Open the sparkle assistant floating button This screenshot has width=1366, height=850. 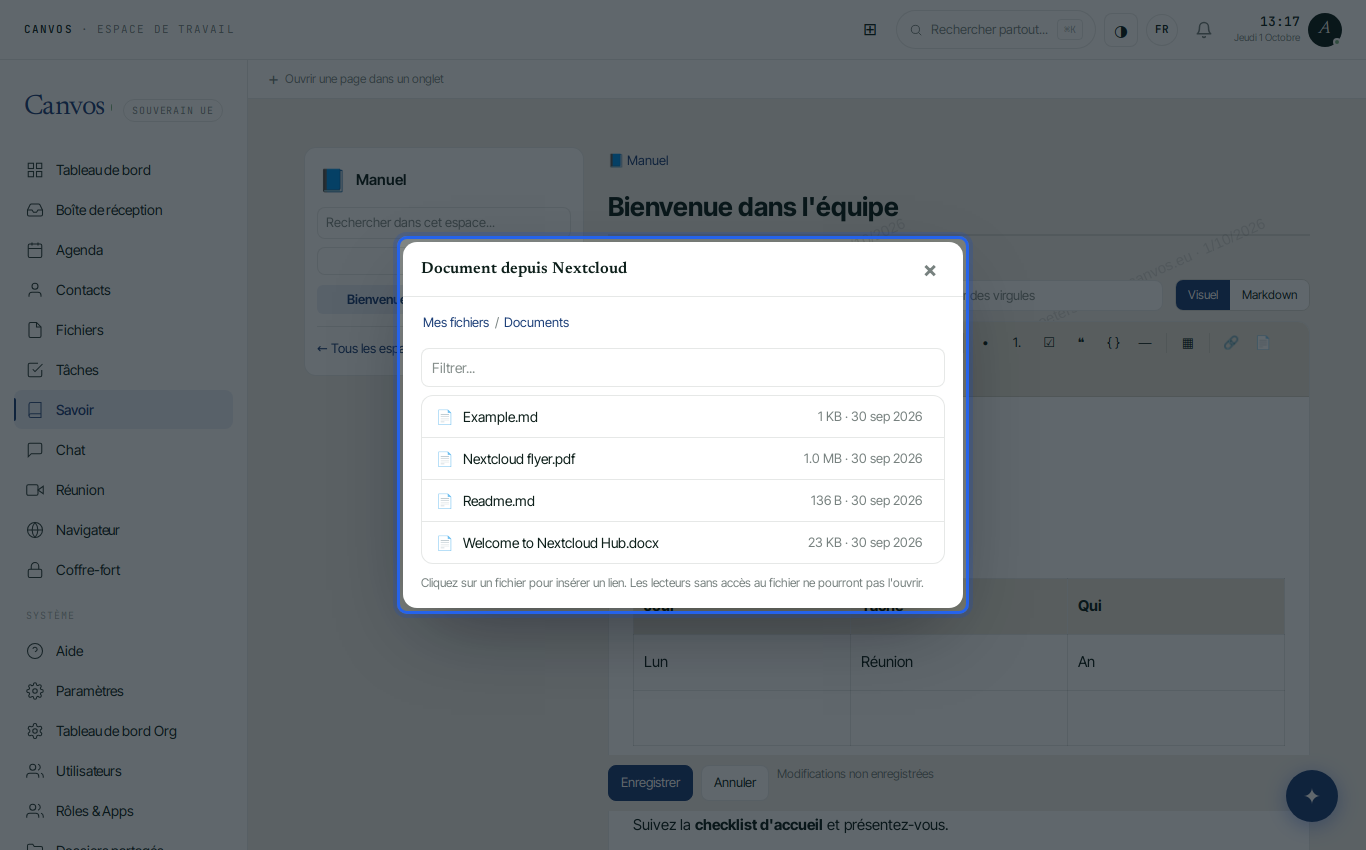coord(1312,796)
